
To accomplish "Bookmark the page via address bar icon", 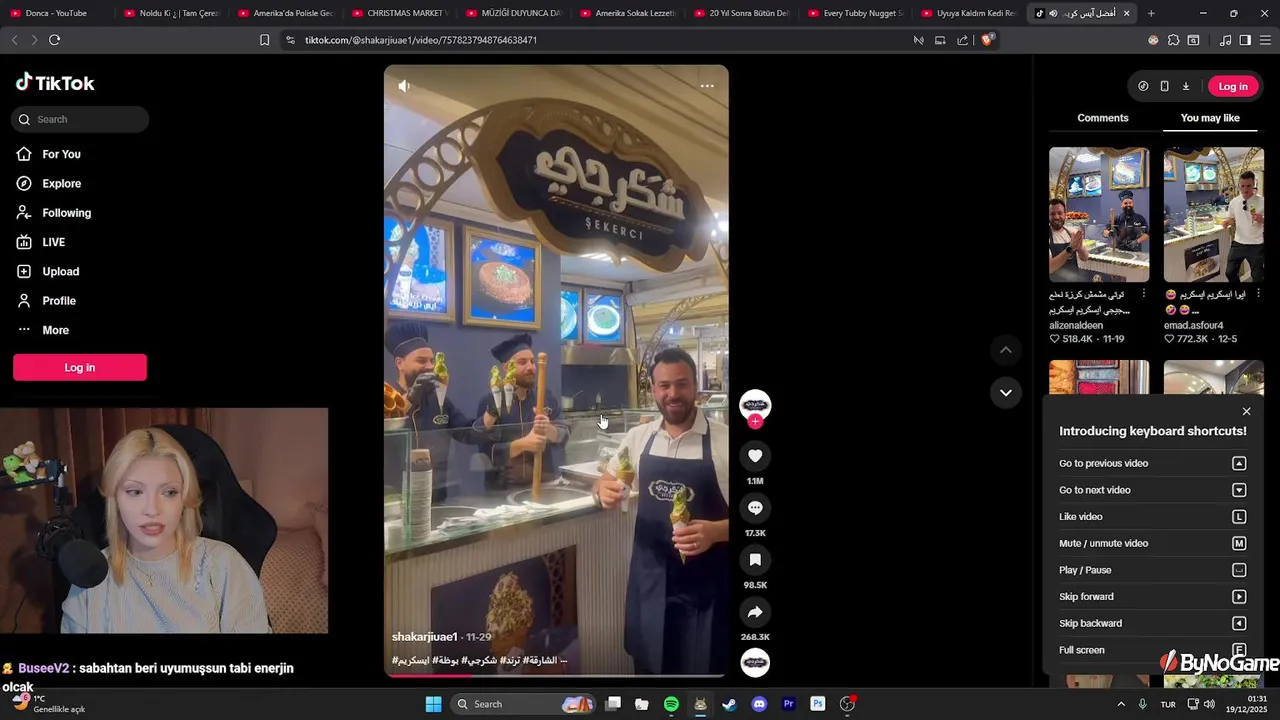I will tap(264, 40).
